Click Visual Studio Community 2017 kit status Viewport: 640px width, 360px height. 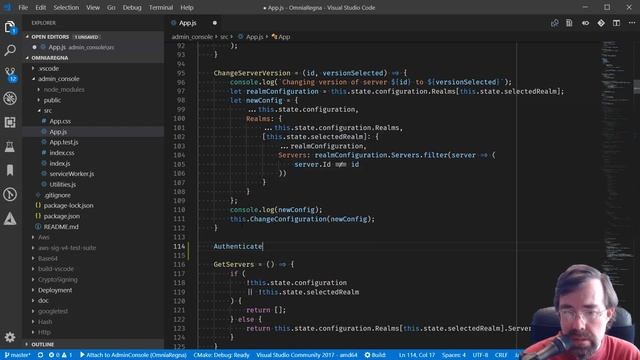307,355
